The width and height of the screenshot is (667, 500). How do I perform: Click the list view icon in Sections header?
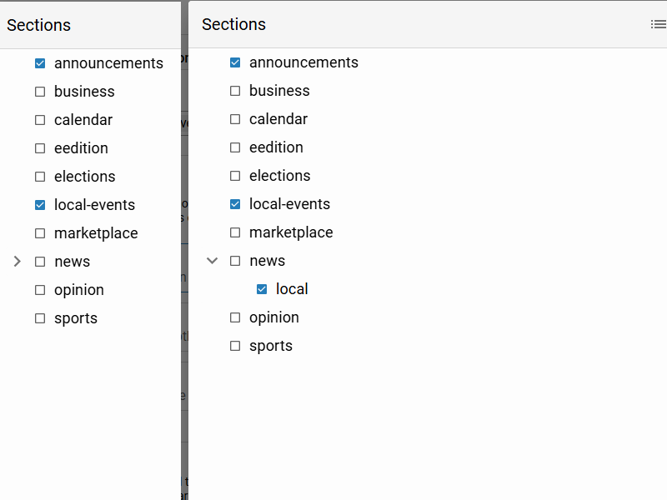pos(658,24)
